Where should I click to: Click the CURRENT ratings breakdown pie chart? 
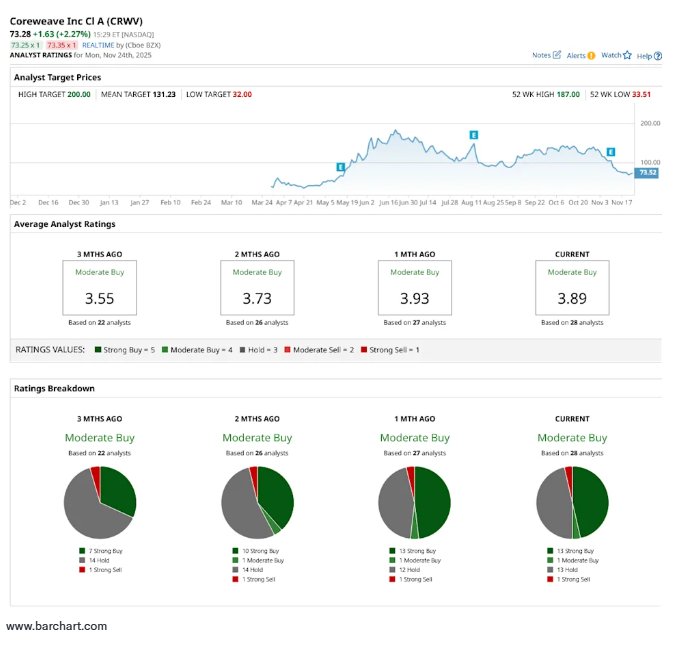click(572, 502)
